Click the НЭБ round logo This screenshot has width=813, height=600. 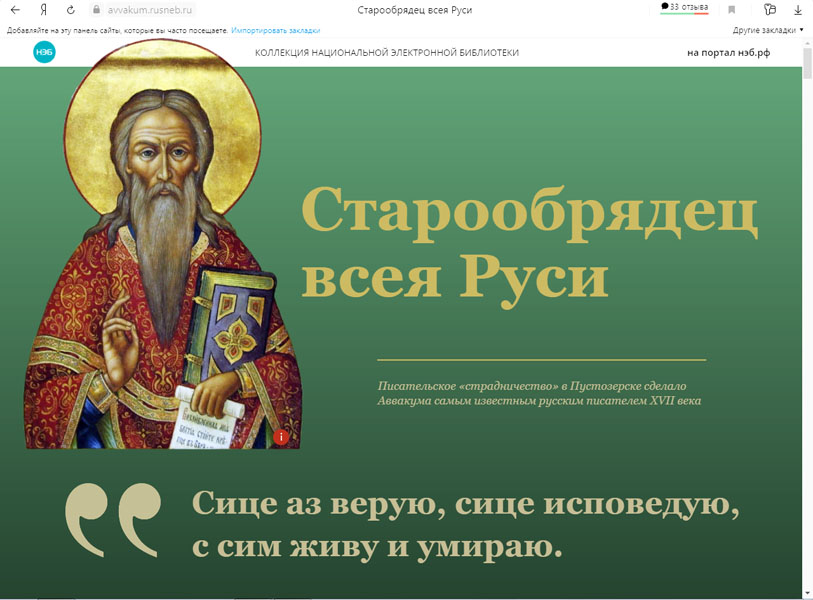(x=44, y=53)
